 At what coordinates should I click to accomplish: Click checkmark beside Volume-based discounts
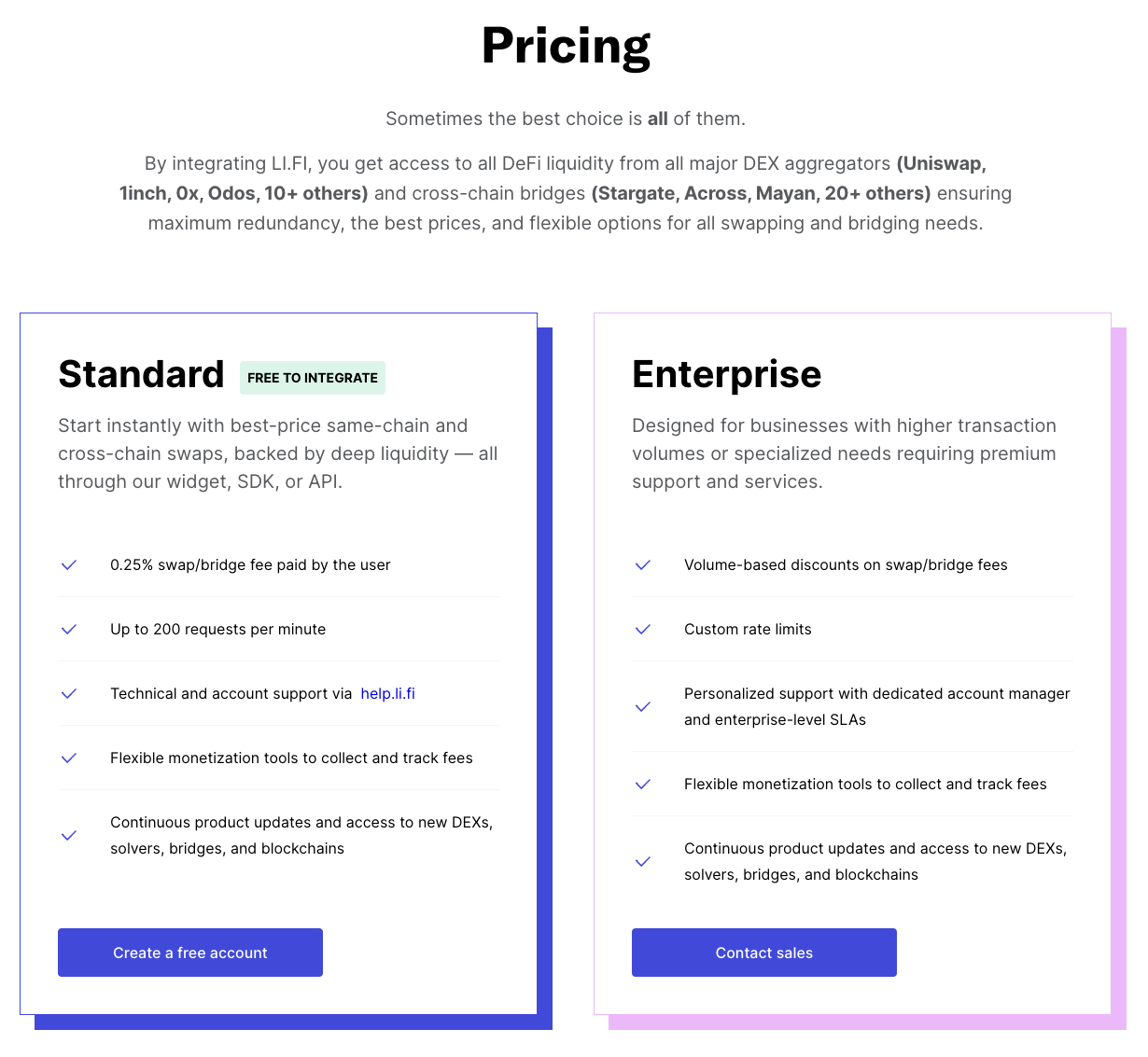click(643, 565)
